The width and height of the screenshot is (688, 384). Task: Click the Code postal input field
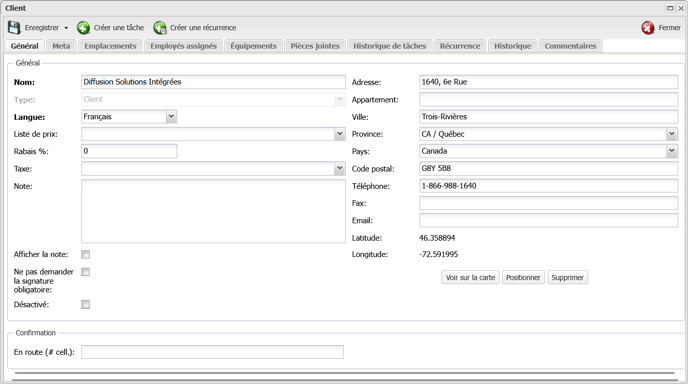(x=548, y=169)
